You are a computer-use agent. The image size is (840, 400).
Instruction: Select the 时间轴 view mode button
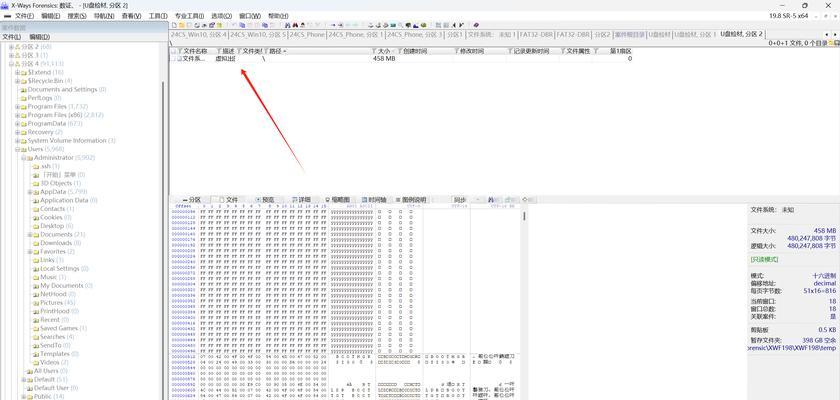pyautogui.click(x=374, y=200)
